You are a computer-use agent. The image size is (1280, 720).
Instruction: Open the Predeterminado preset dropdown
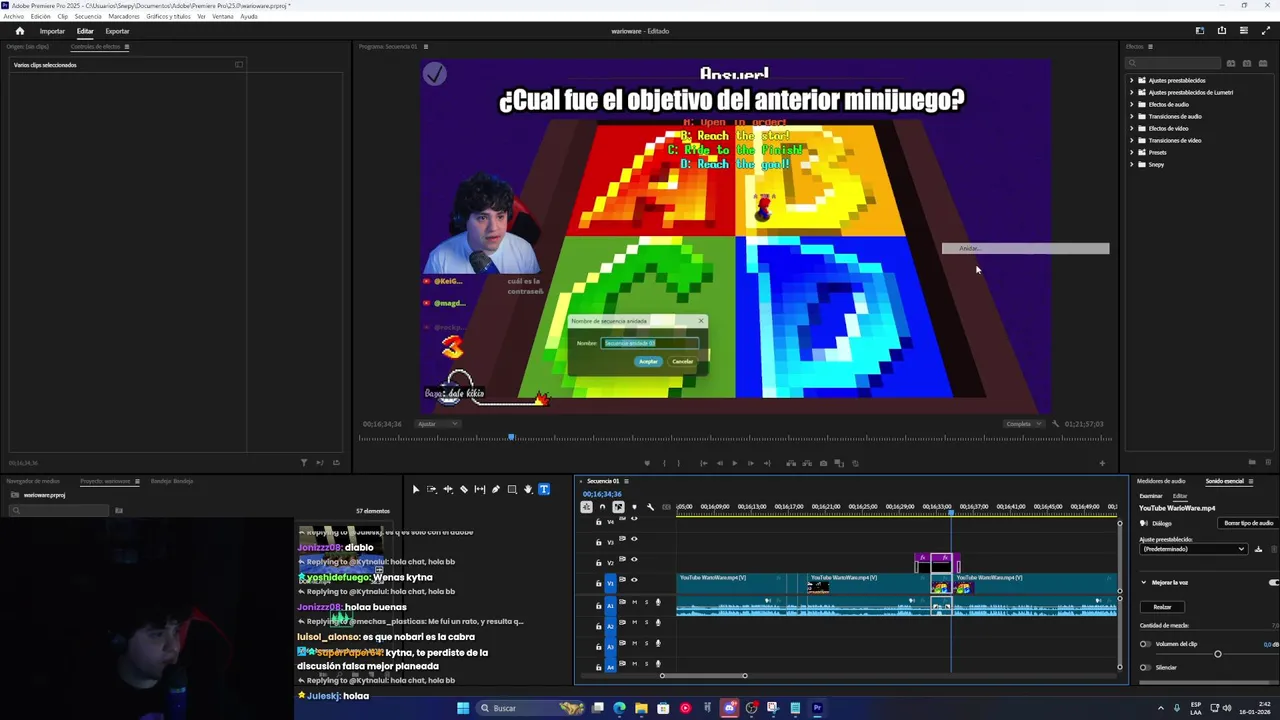(1194, 549)
